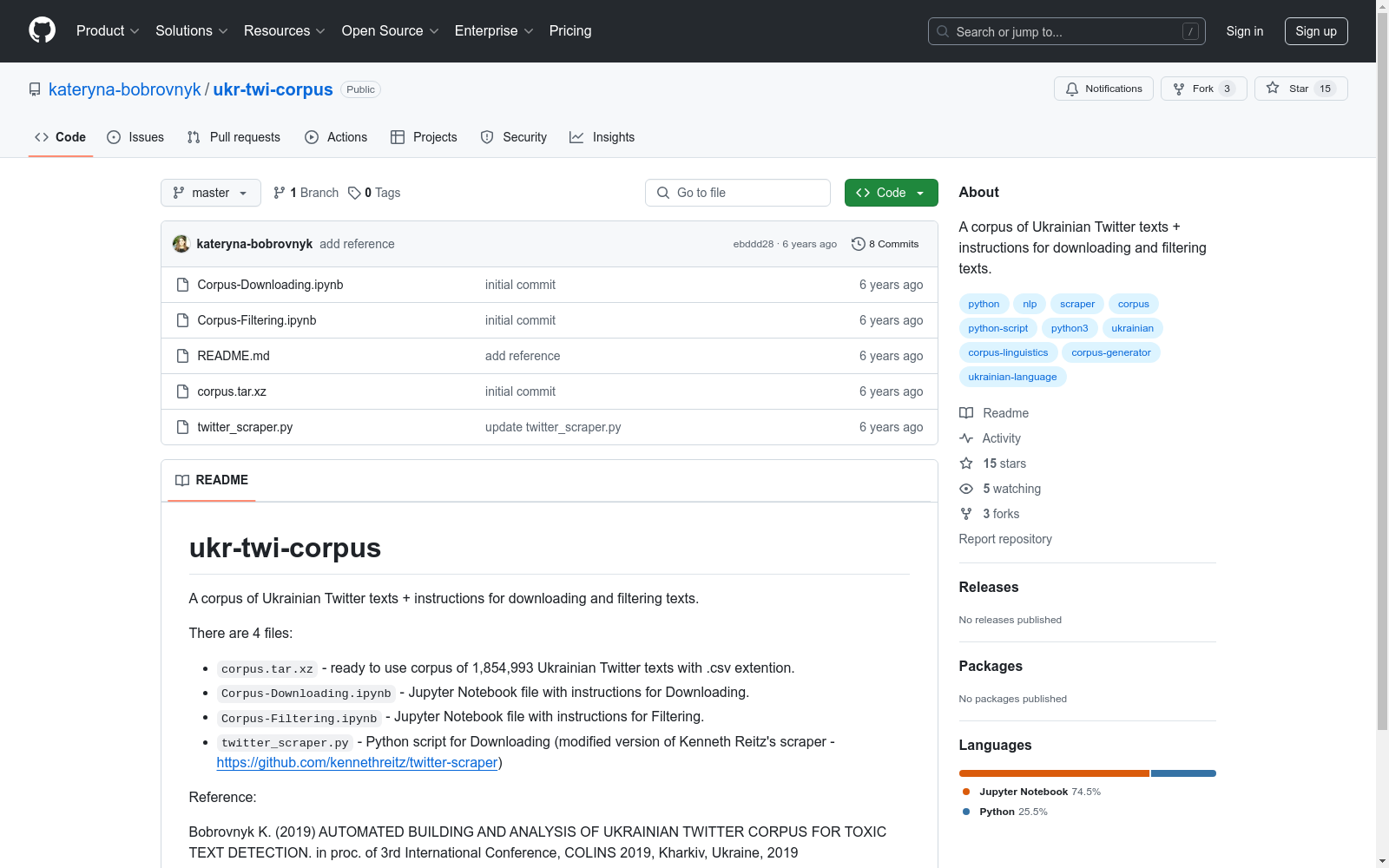Expand the Resources menu
The image size is (1389, 868).
pyautogui.click(x=285, y=31)
